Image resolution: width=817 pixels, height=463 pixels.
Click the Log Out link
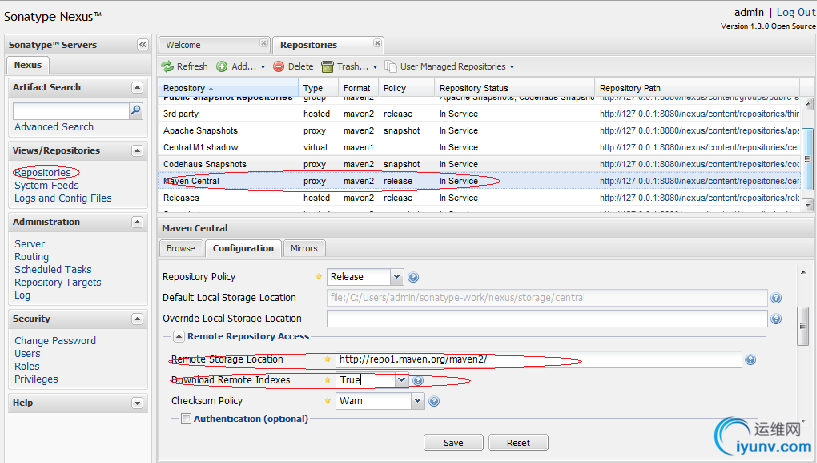point(796,12)
